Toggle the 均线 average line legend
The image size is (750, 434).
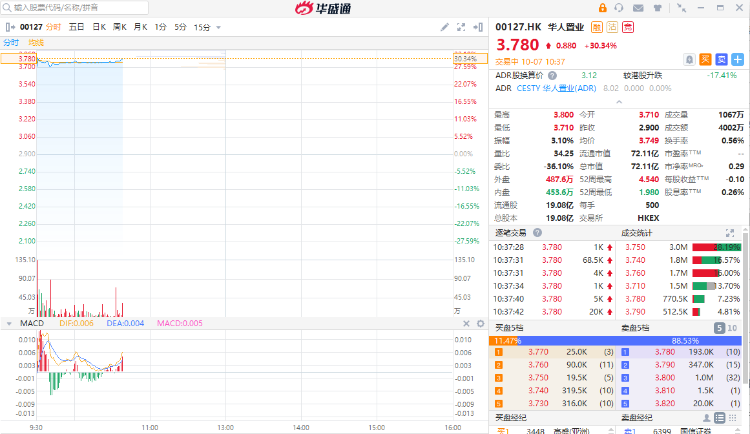tap(36, 43)
